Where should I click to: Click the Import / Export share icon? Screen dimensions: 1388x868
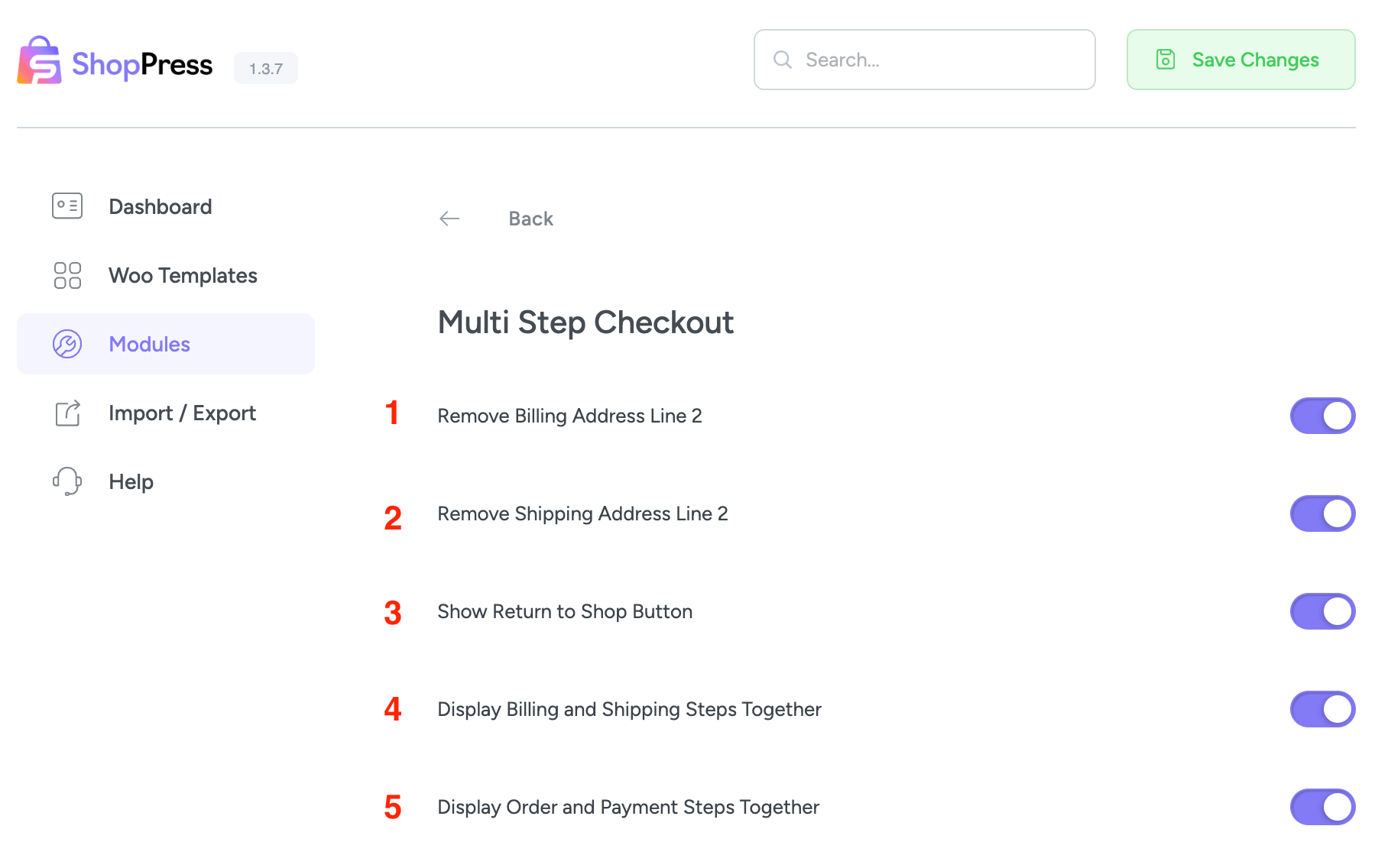[x=66, y=413]
